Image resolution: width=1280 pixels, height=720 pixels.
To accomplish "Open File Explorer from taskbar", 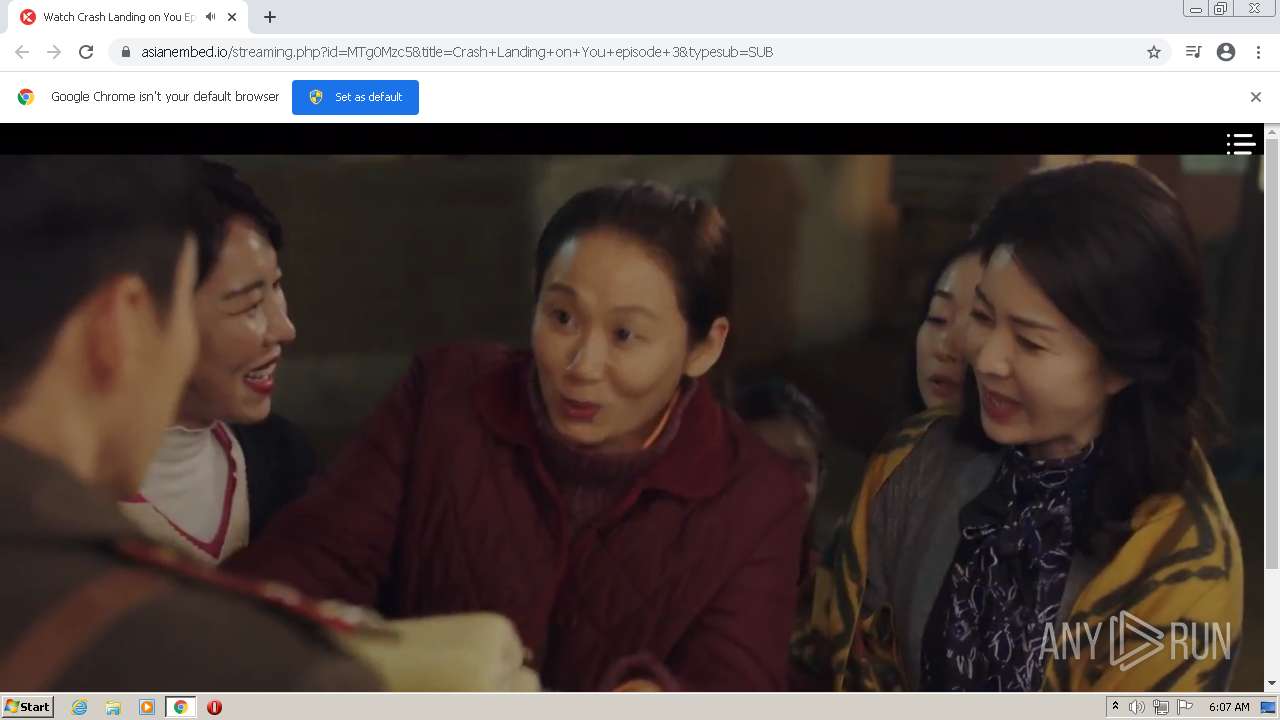I will point(113,707).
